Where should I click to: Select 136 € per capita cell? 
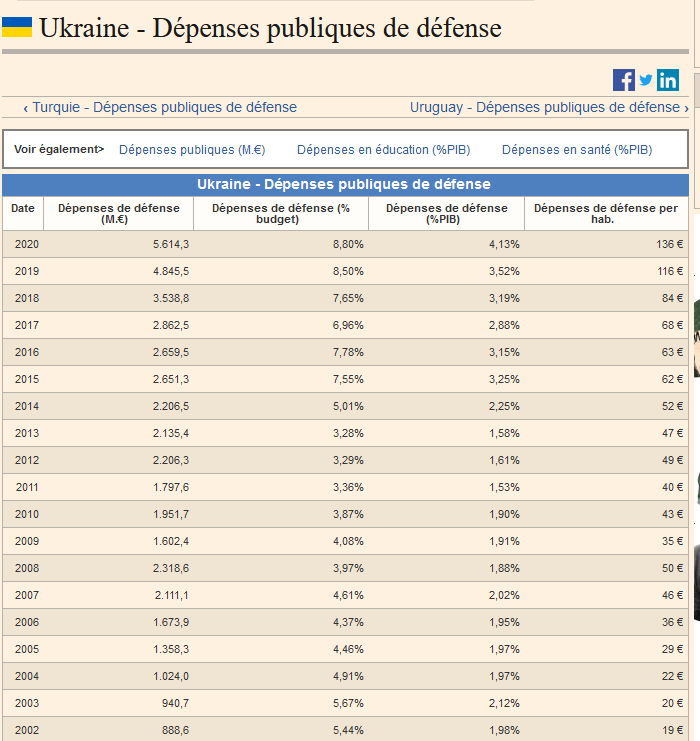click(x=606, y=244)
